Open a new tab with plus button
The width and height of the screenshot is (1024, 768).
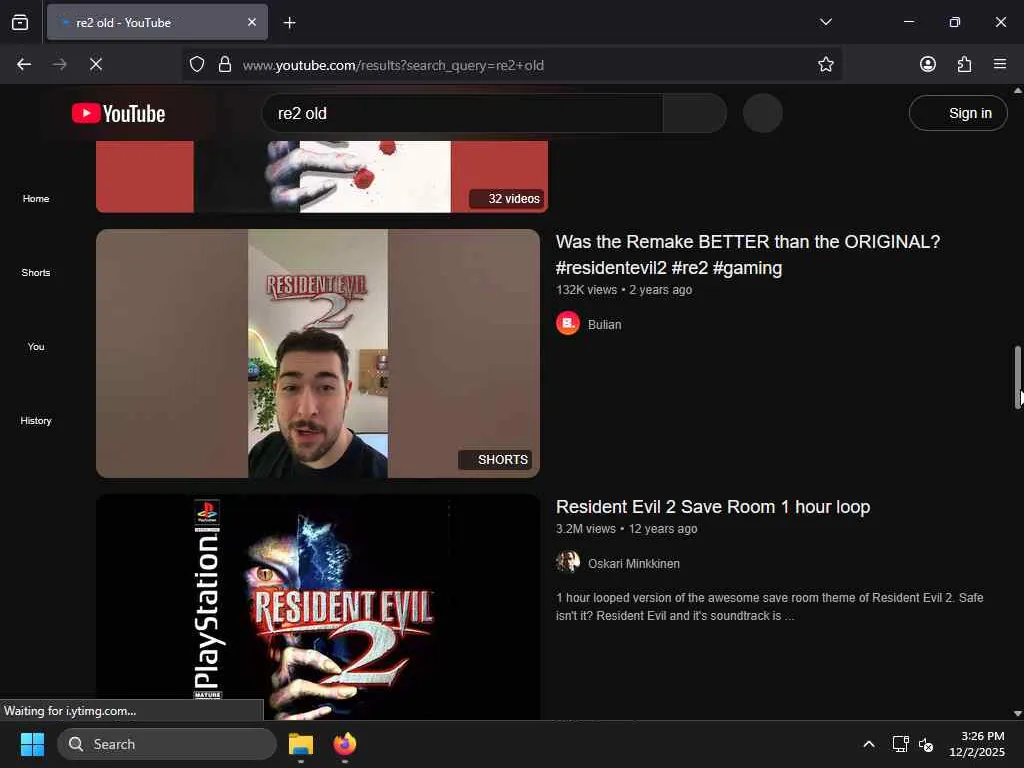(x=289, y=23)
